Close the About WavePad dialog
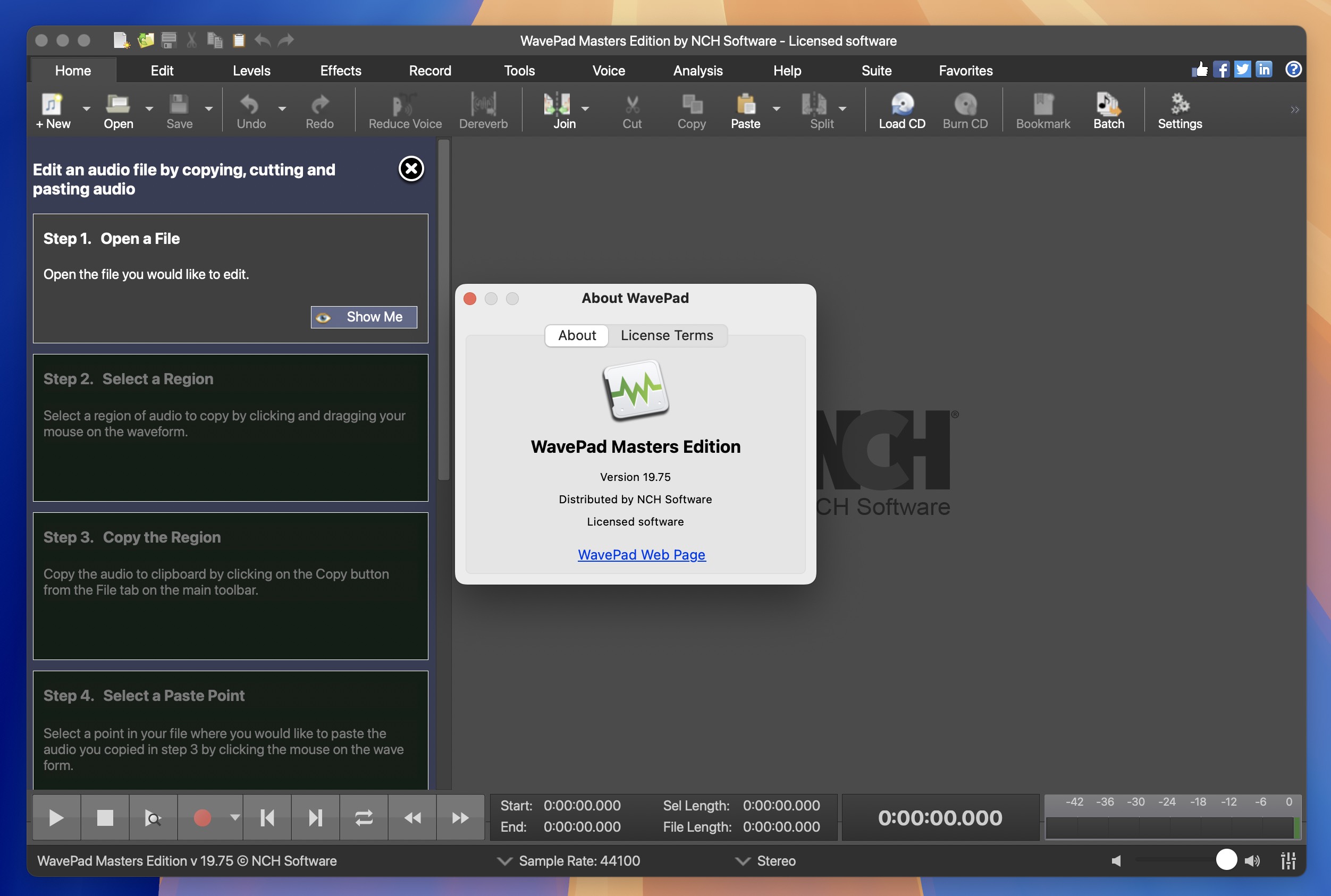This screenshot has width=1331, height=896. pos(470,299)
